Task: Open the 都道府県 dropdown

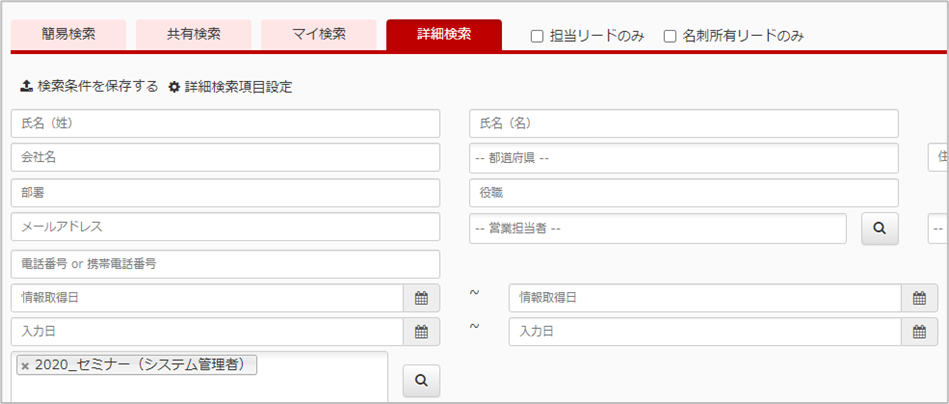Action: click(684, 158)
